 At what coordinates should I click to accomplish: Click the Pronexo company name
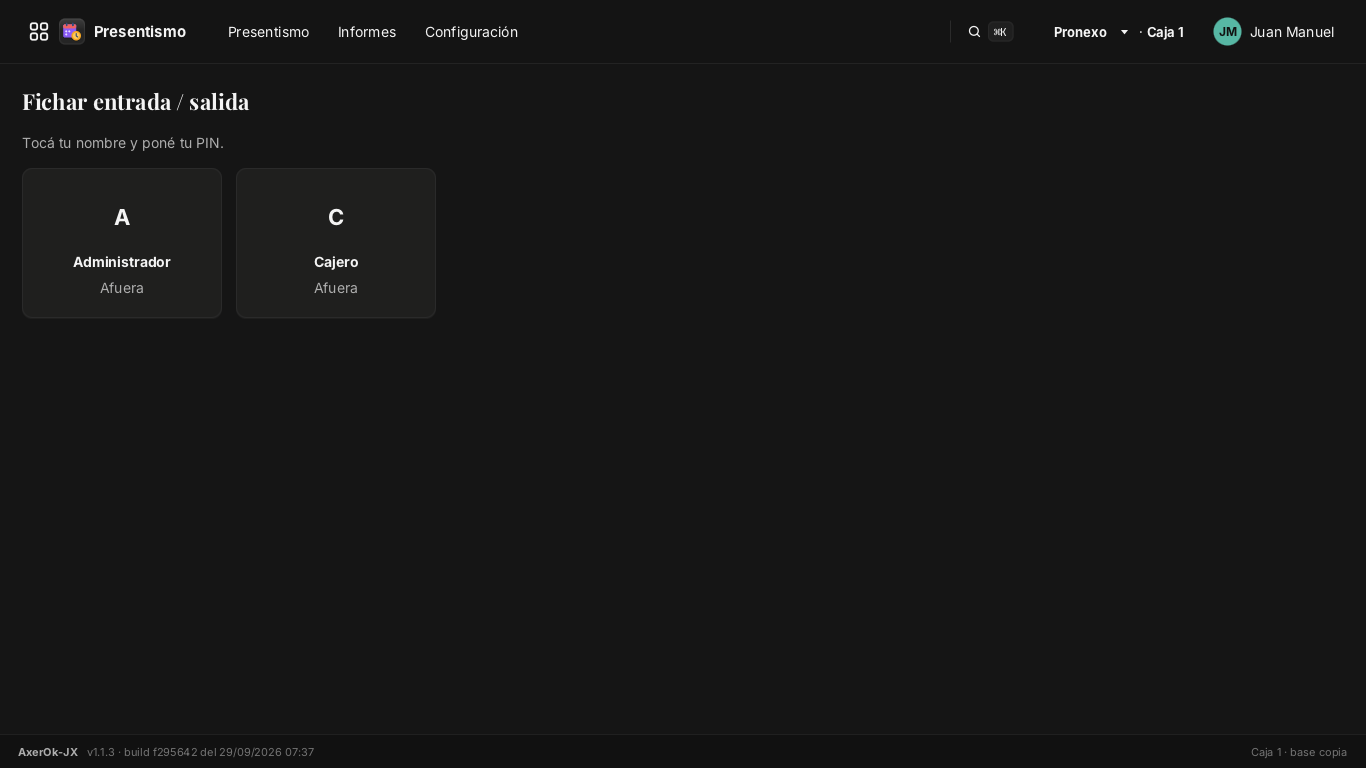[x=1080, y=32]
